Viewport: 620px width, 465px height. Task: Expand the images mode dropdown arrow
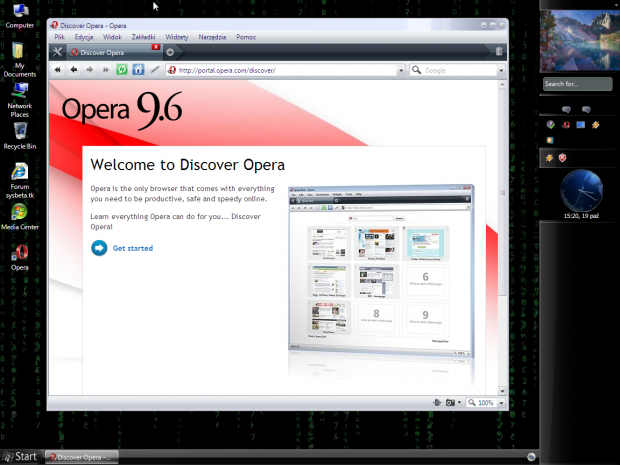[459, 403]
